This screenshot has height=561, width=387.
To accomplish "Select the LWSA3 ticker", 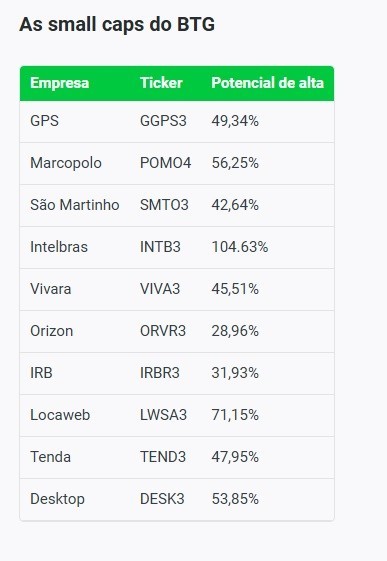I will coord(163,415).
